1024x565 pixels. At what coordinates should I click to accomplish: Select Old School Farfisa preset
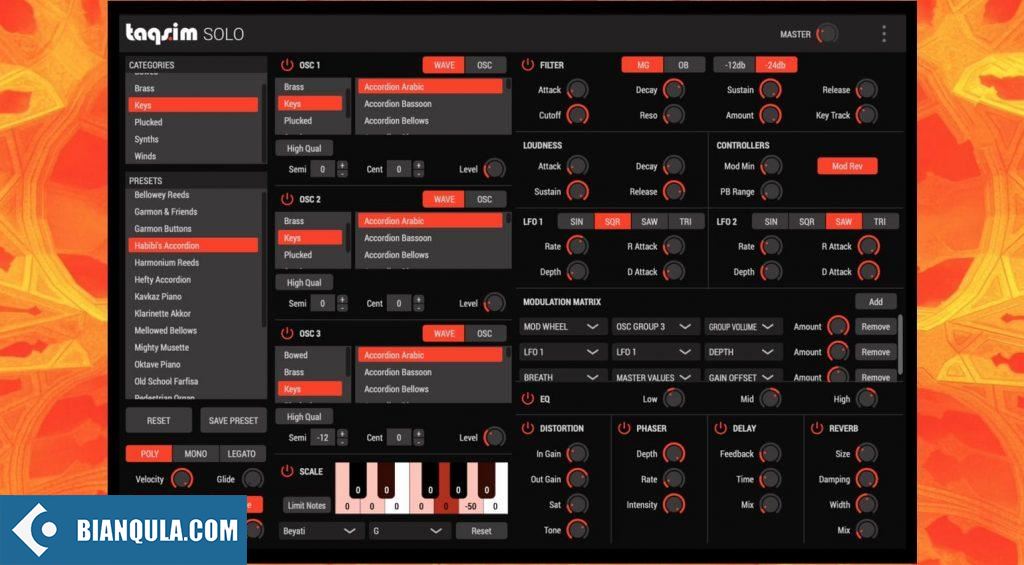[x=193, y=381]
